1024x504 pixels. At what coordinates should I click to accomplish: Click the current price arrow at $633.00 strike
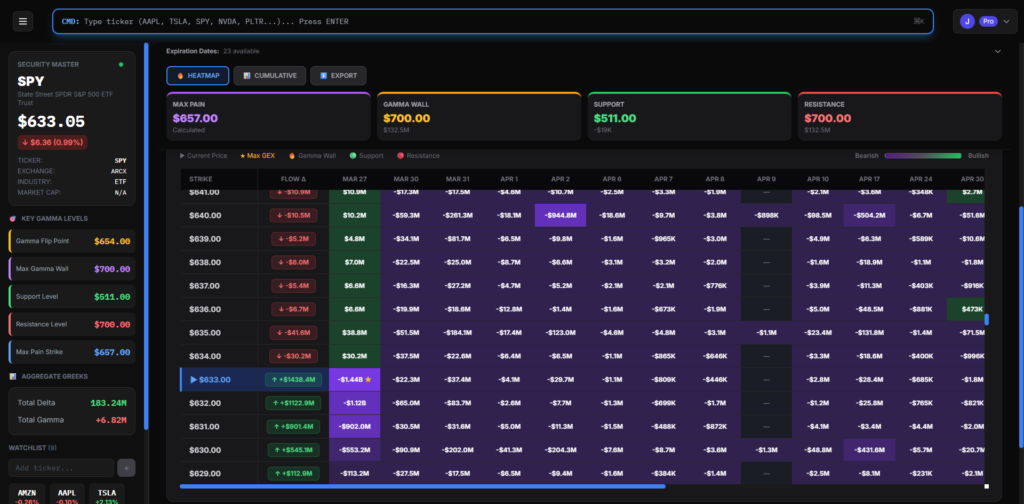(x=193, y=379)
